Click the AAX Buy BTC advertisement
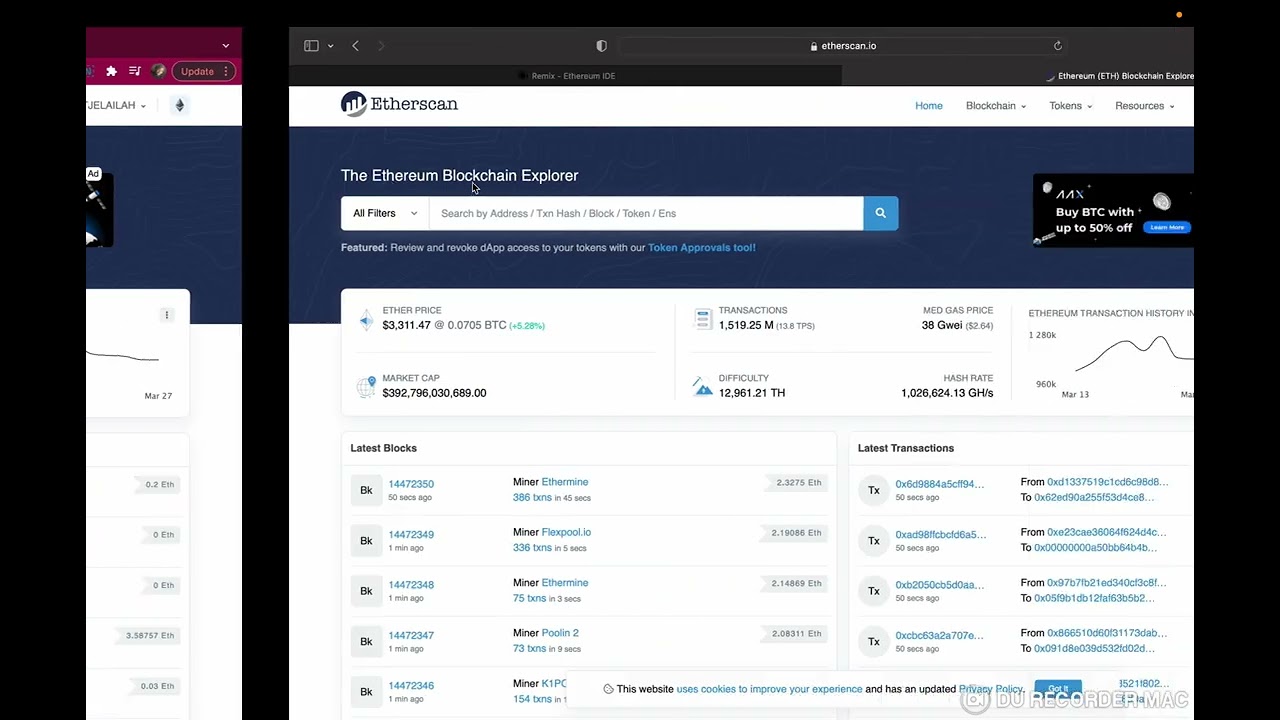This screenshot has height=720, width=1280. point(1113,210)
